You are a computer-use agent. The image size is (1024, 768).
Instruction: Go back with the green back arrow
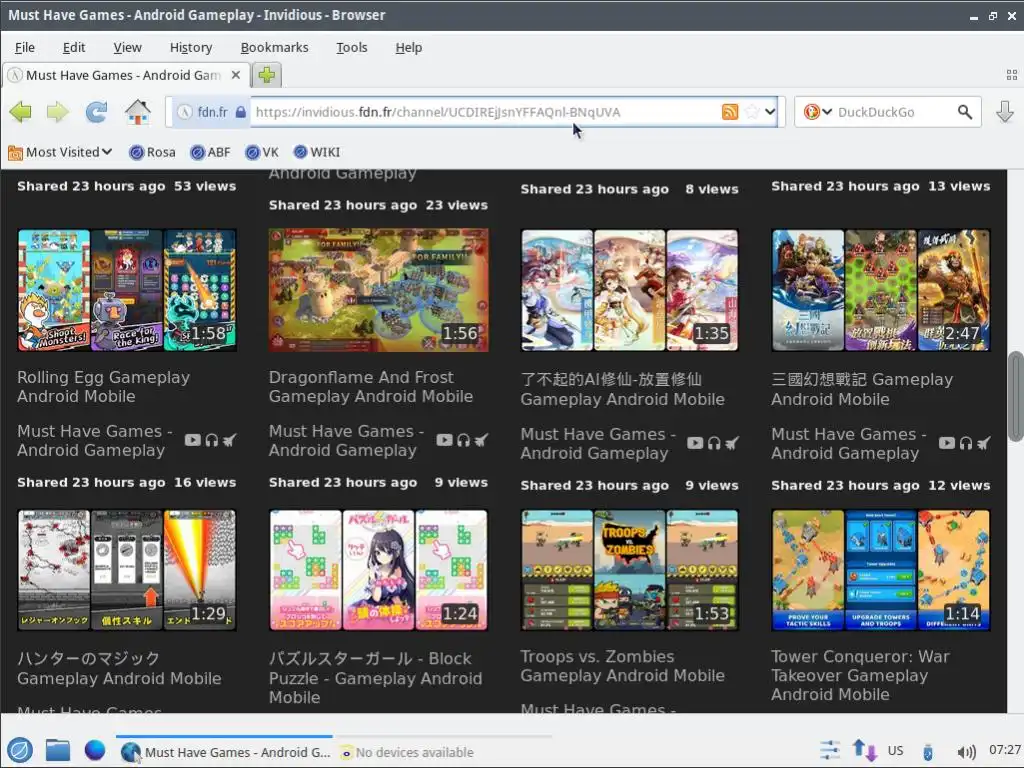(x=21, y=112)
